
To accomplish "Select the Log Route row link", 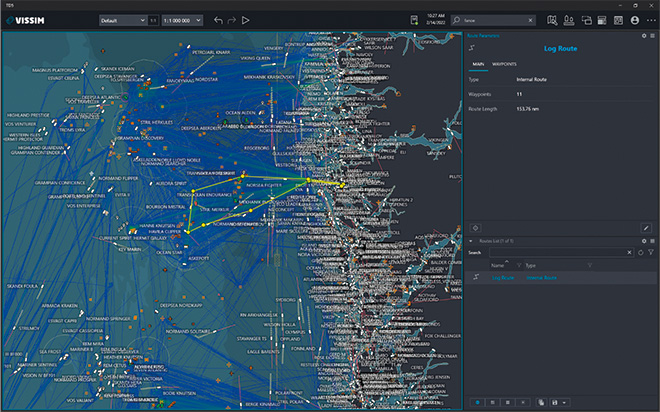I will click(503, 278).
